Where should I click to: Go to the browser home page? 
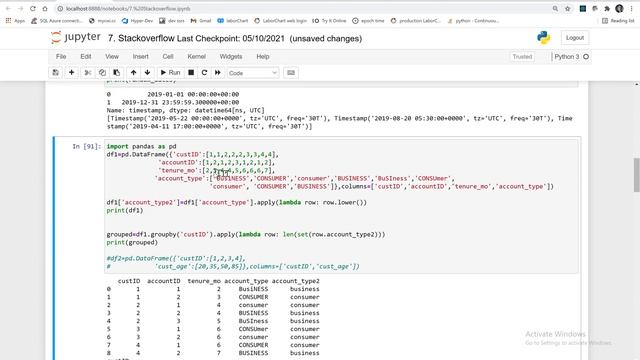[45, 9]
